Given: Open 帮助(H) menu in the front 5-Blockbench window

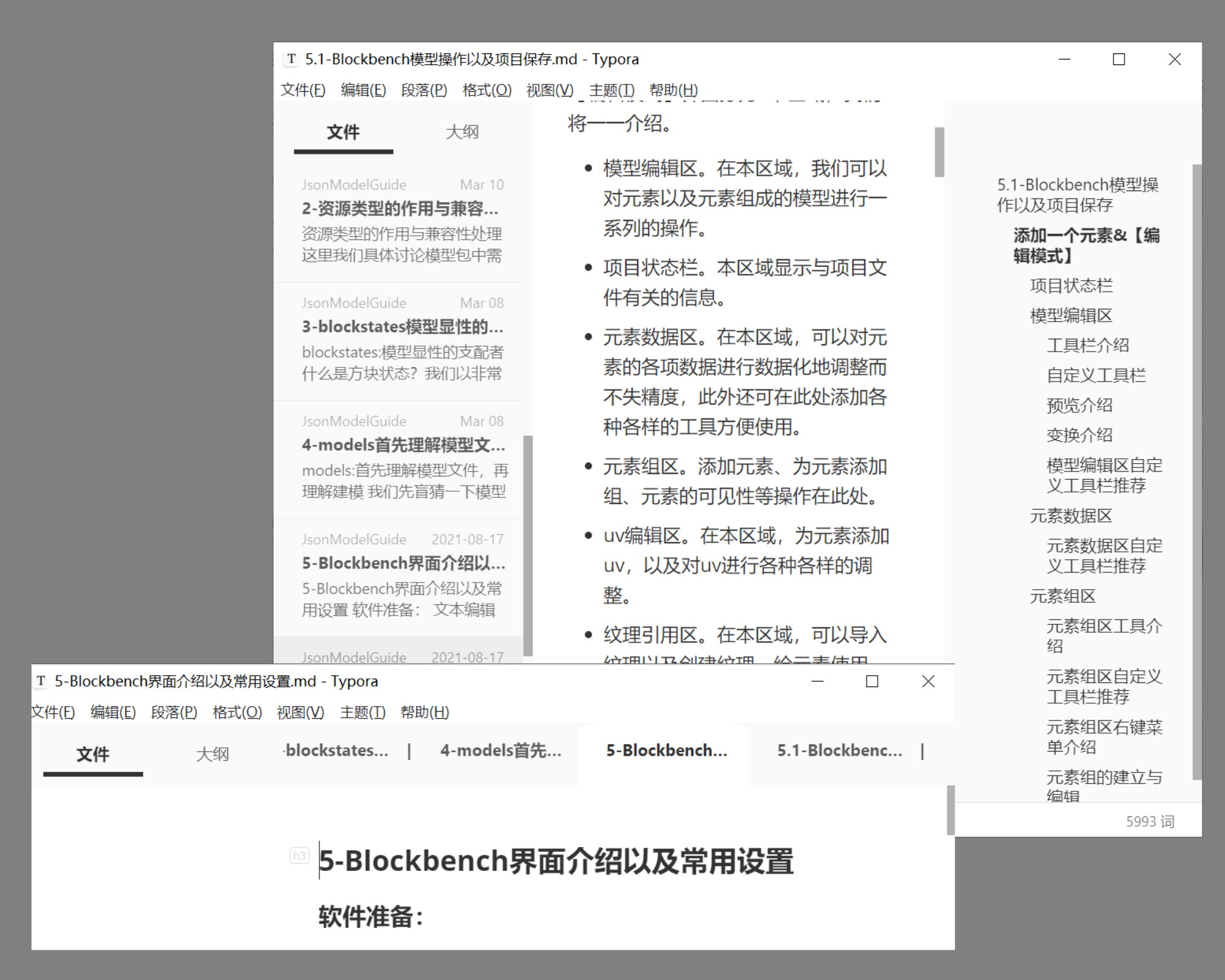Looking at the screenshot, I should [424, 712].
